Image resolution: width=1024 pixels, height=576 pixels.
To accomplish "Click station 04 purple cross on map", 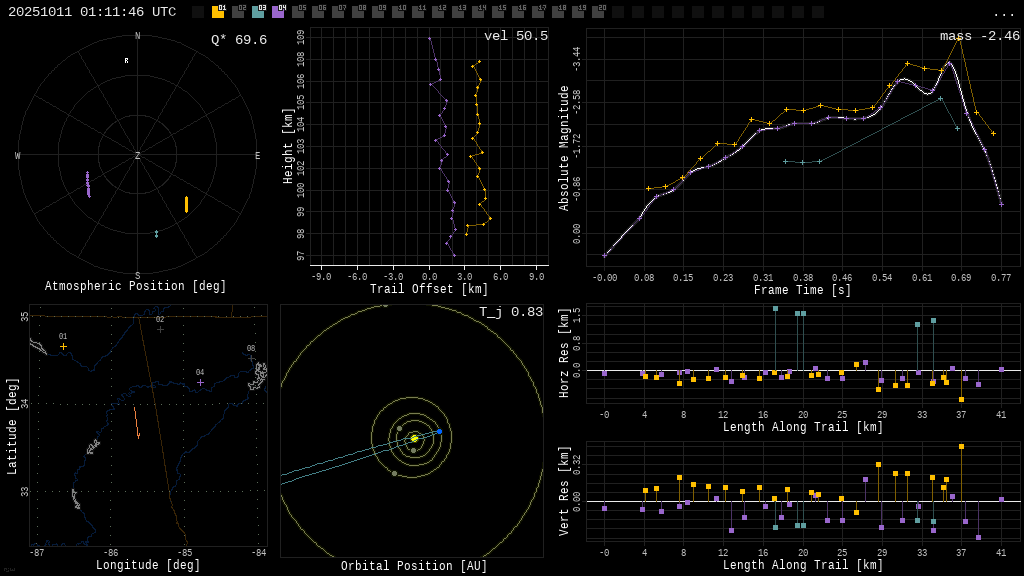I will point(200,382).
